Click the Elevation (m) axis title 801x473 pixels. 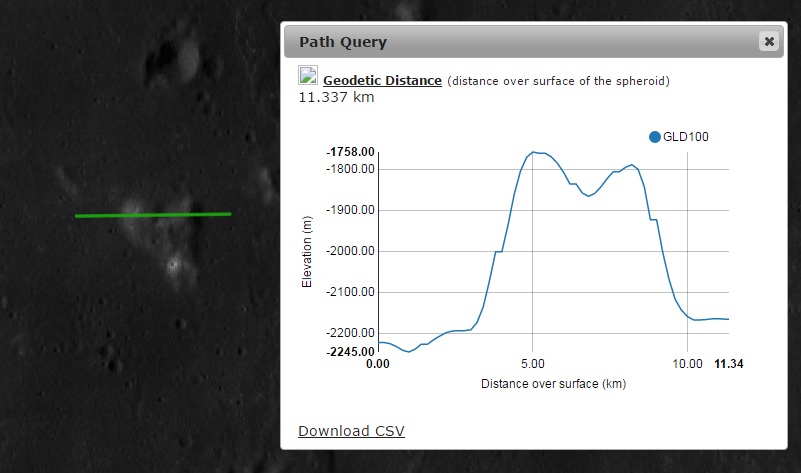307,251
